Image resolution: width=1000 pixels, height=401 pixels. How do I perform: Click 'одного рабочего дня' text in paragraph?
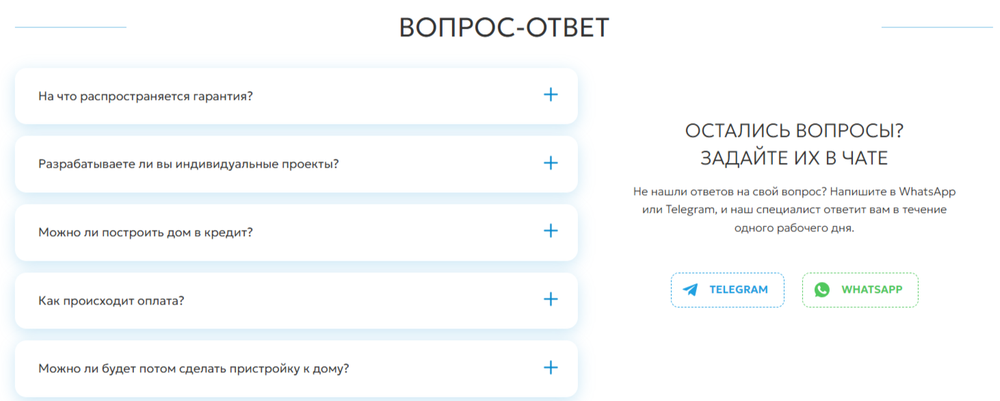point(794,228)
